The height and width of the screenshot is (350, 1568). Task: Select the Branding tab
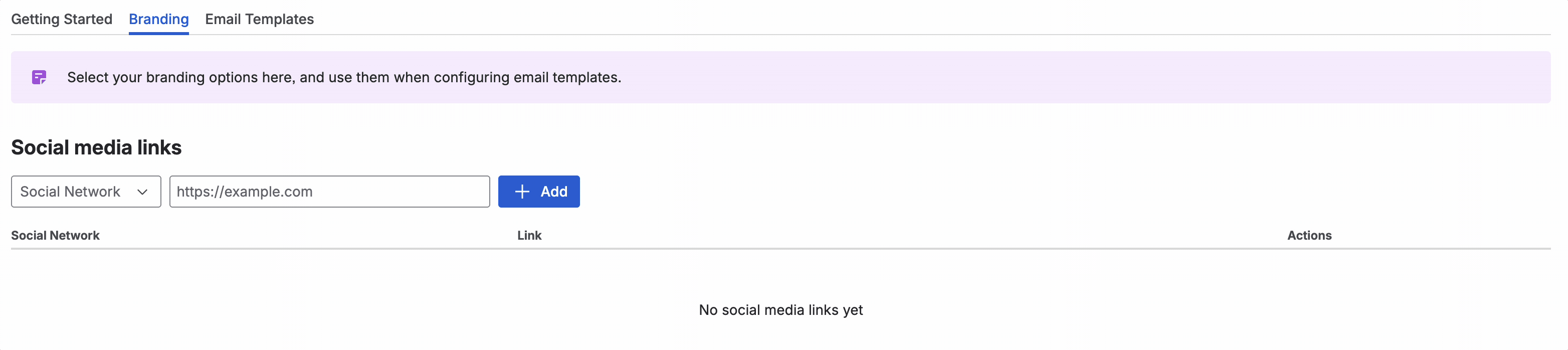[159, 19]
